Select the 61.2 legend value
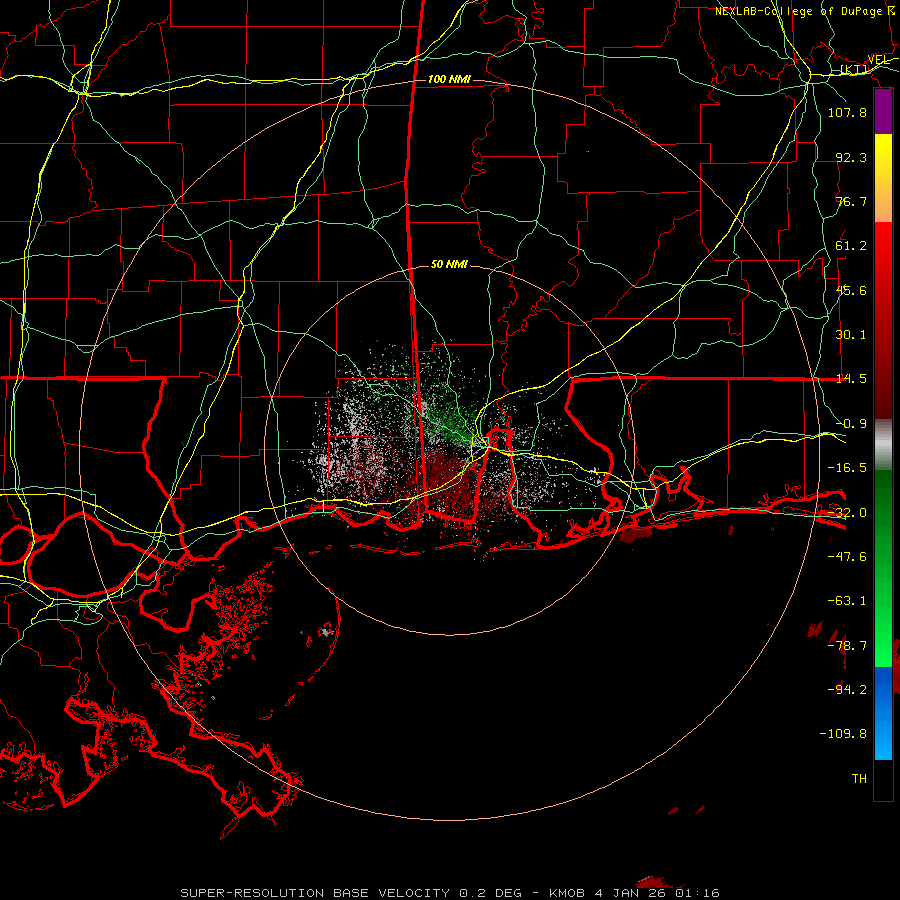Viewport: 900px width, 900px height. pos(851,246)
